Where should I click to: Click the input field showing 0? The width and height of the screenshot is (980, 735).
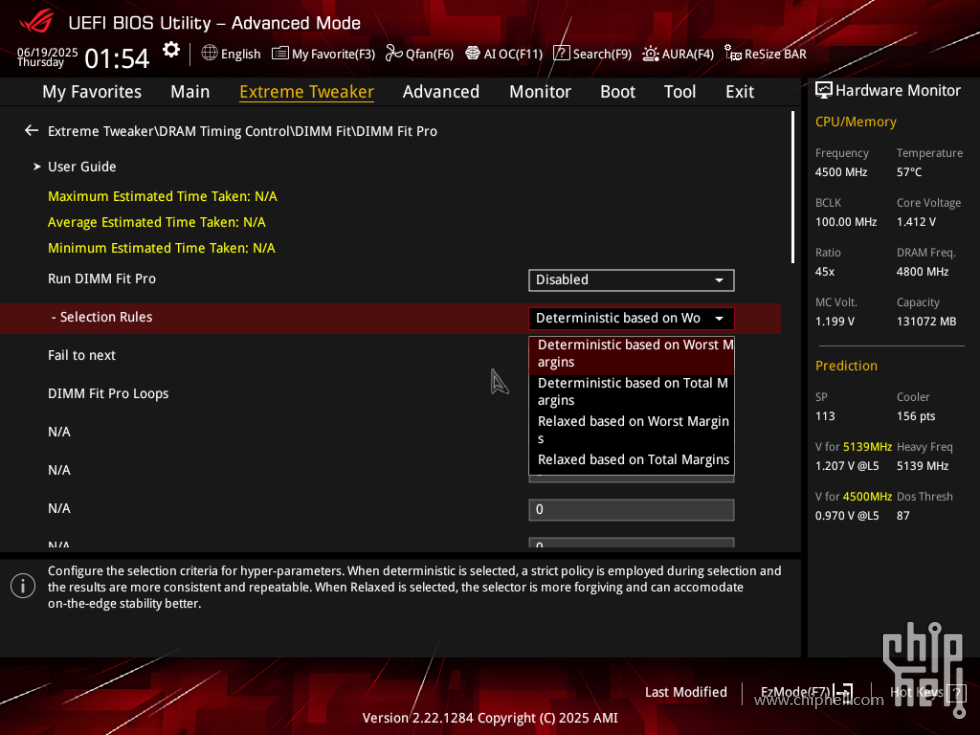tap(631, 510)
